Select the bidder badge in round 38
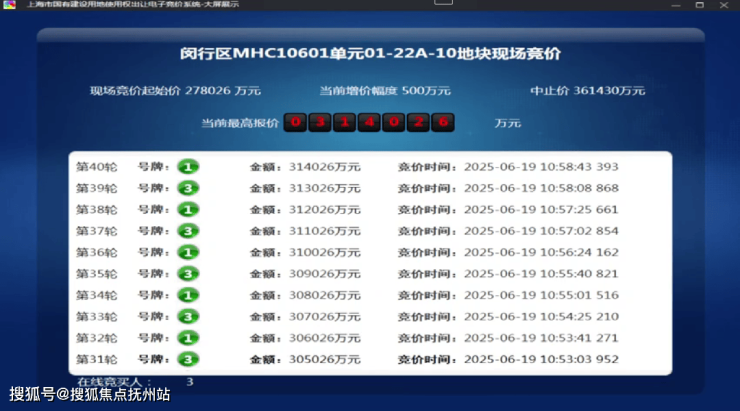 pos(189,210)
